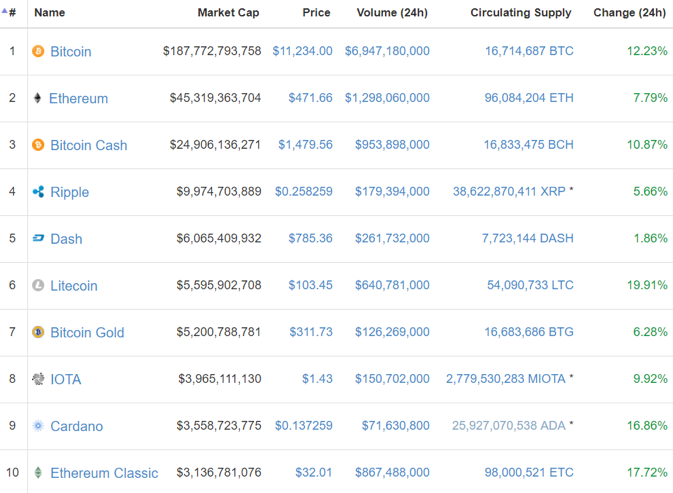
Task: Click supply 54,090,733 LTC
Action: tap(531, 285)
